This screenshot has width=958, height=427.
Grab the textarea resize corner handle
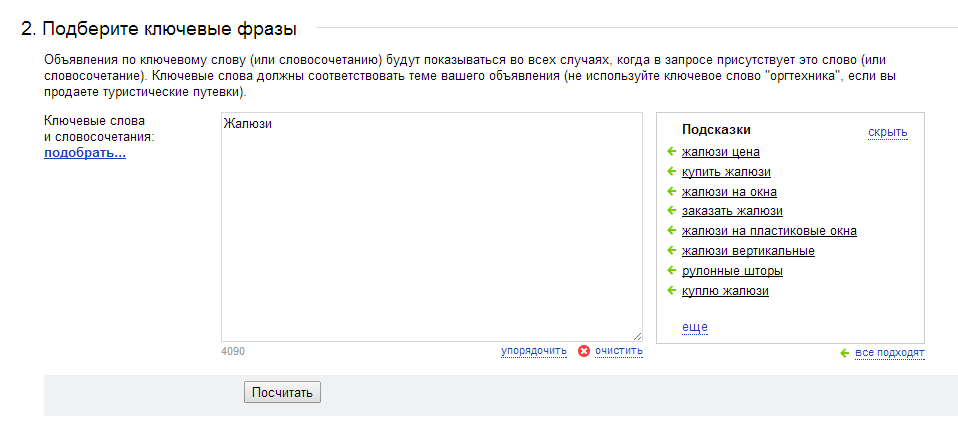click(x=638, y=337)
